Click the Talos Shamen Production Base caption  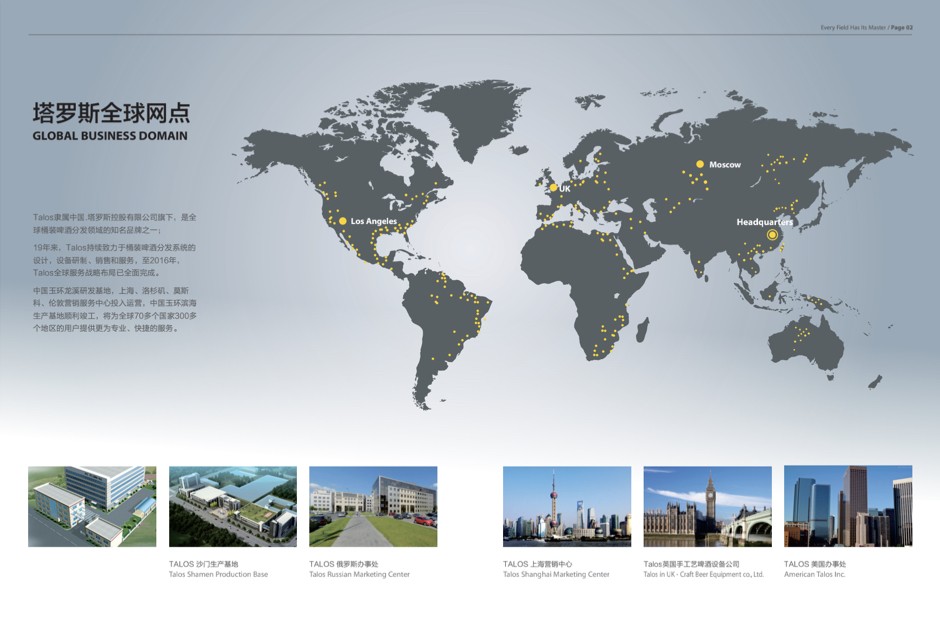[218, 574]
